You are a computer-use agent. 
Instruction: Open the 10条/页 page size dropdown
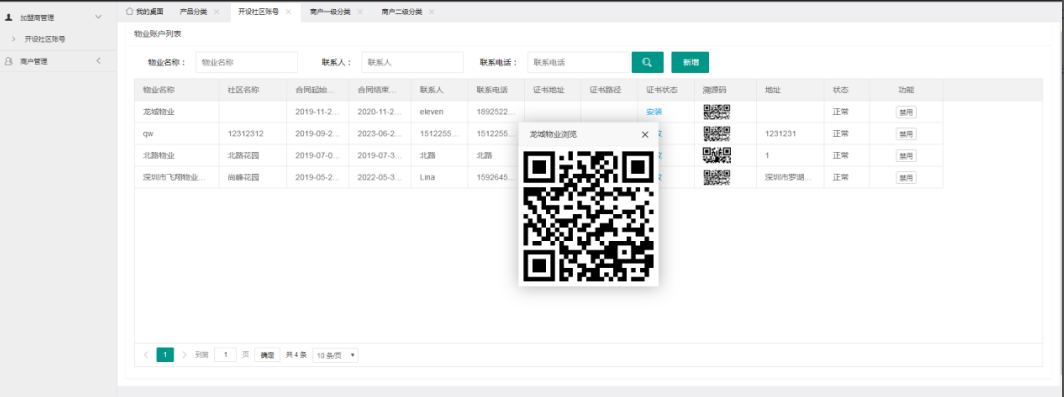(335, 355)
